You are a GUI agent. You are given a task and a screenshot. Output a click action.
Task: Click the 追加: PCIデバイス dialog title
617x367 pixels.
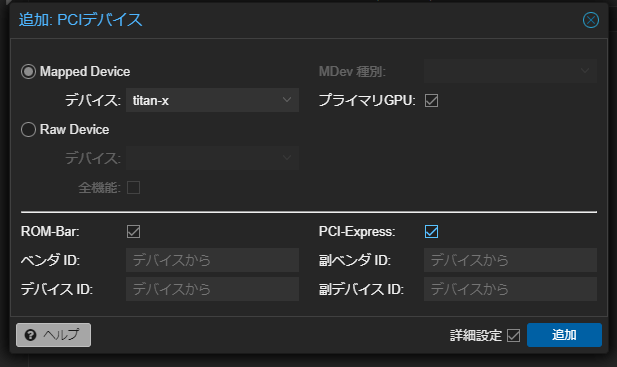(x=80, y=20)
